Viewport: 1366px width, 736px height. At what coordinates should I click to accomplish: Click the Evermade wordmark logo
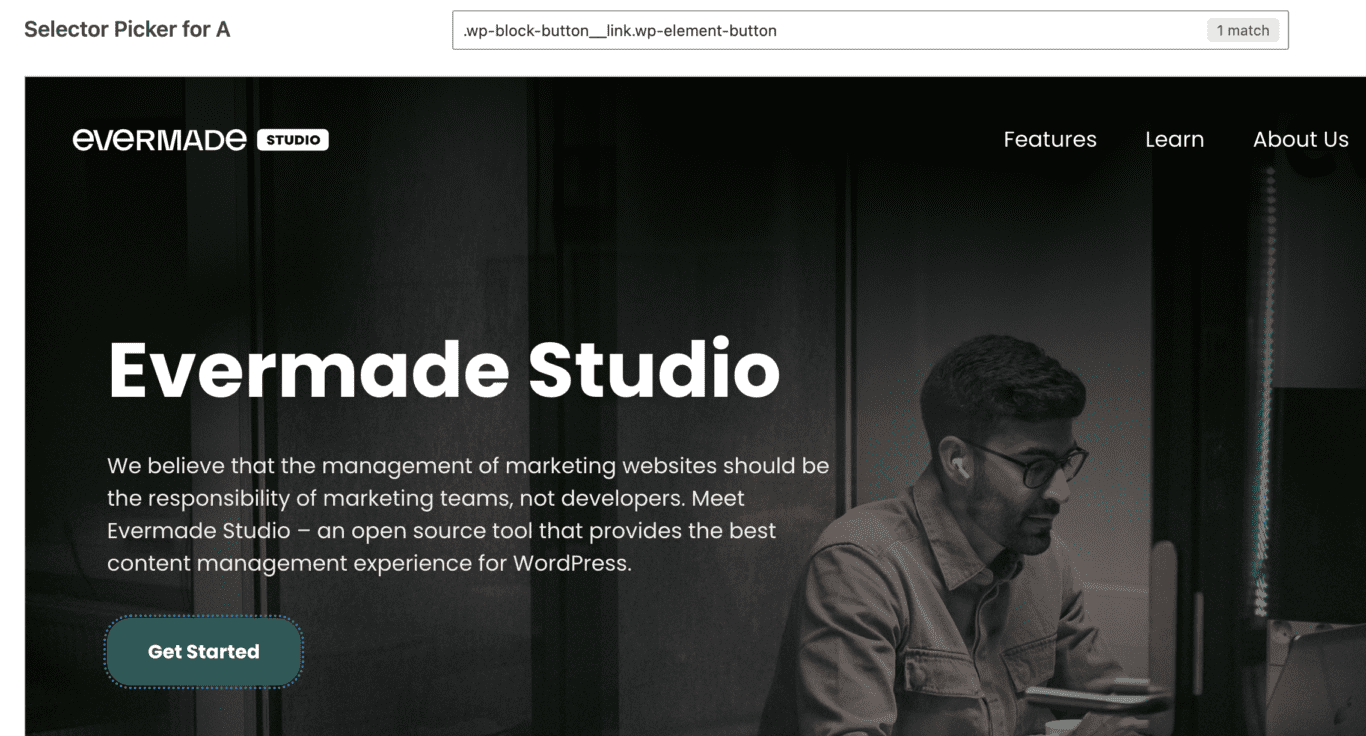tap(159, 140)
